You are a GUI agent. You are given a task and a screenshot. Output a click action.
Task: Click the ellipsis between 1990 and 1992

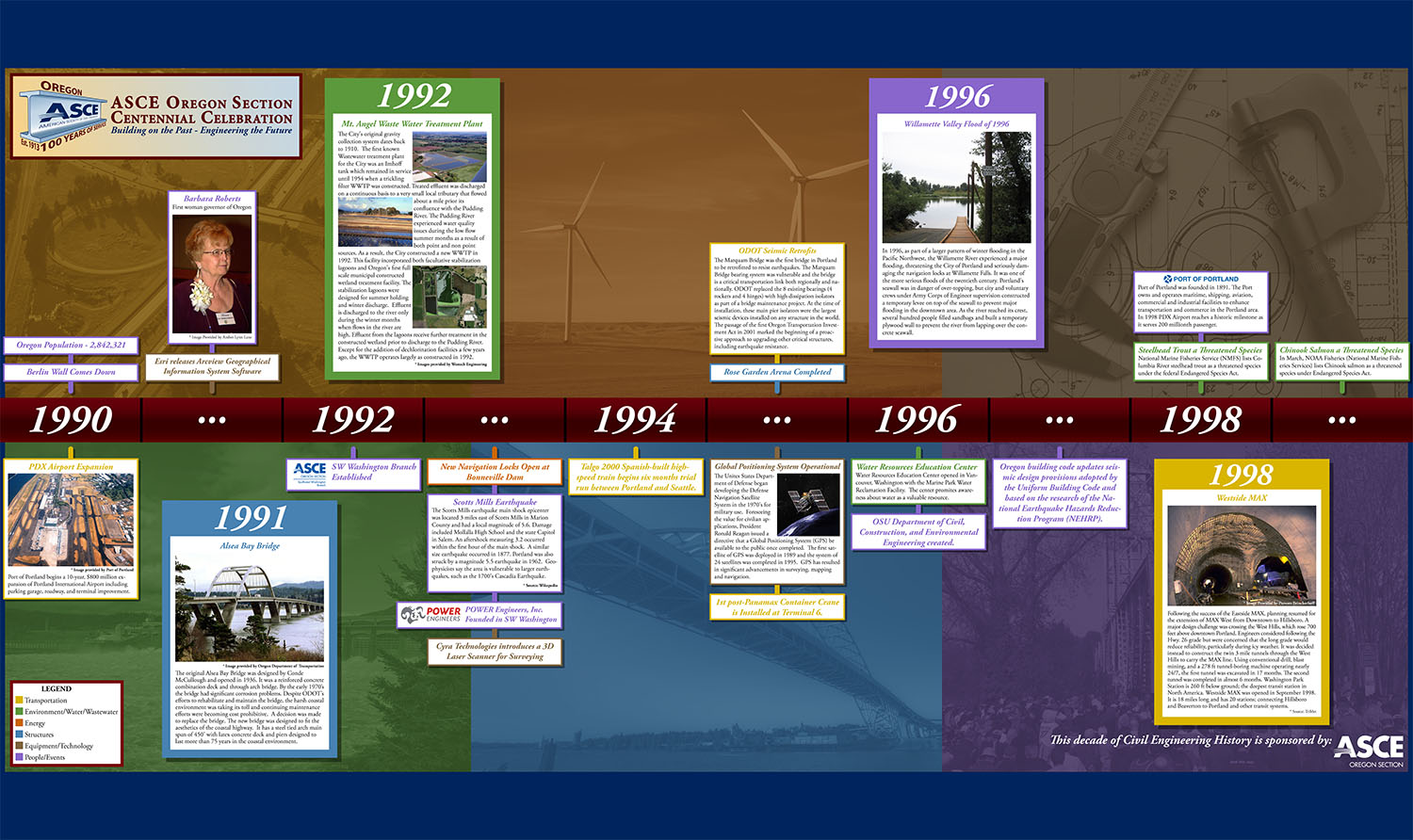pyautogui.click(x=212, y=420)
